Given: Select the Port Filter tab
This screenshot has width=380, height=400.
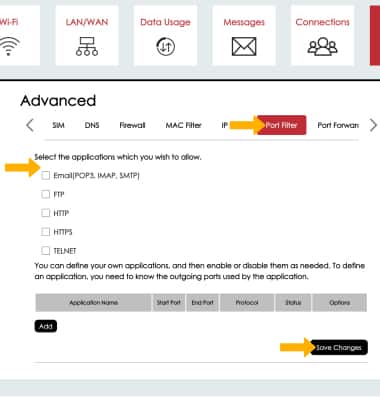Looking at the screenshot, I should (282, 125).
